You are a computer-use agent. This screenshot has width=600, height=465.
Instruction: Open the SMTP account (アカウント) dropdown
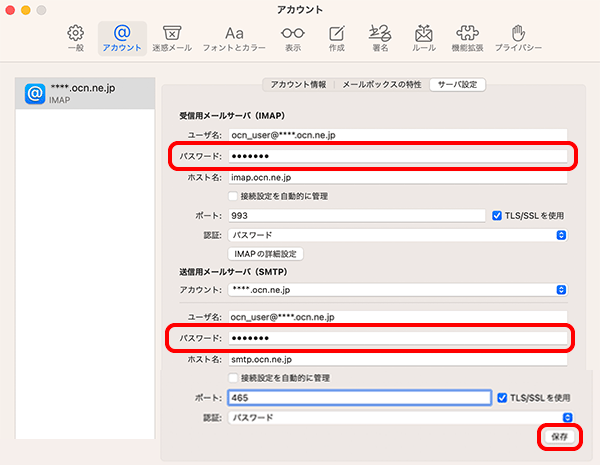click(x=397, y=290)
